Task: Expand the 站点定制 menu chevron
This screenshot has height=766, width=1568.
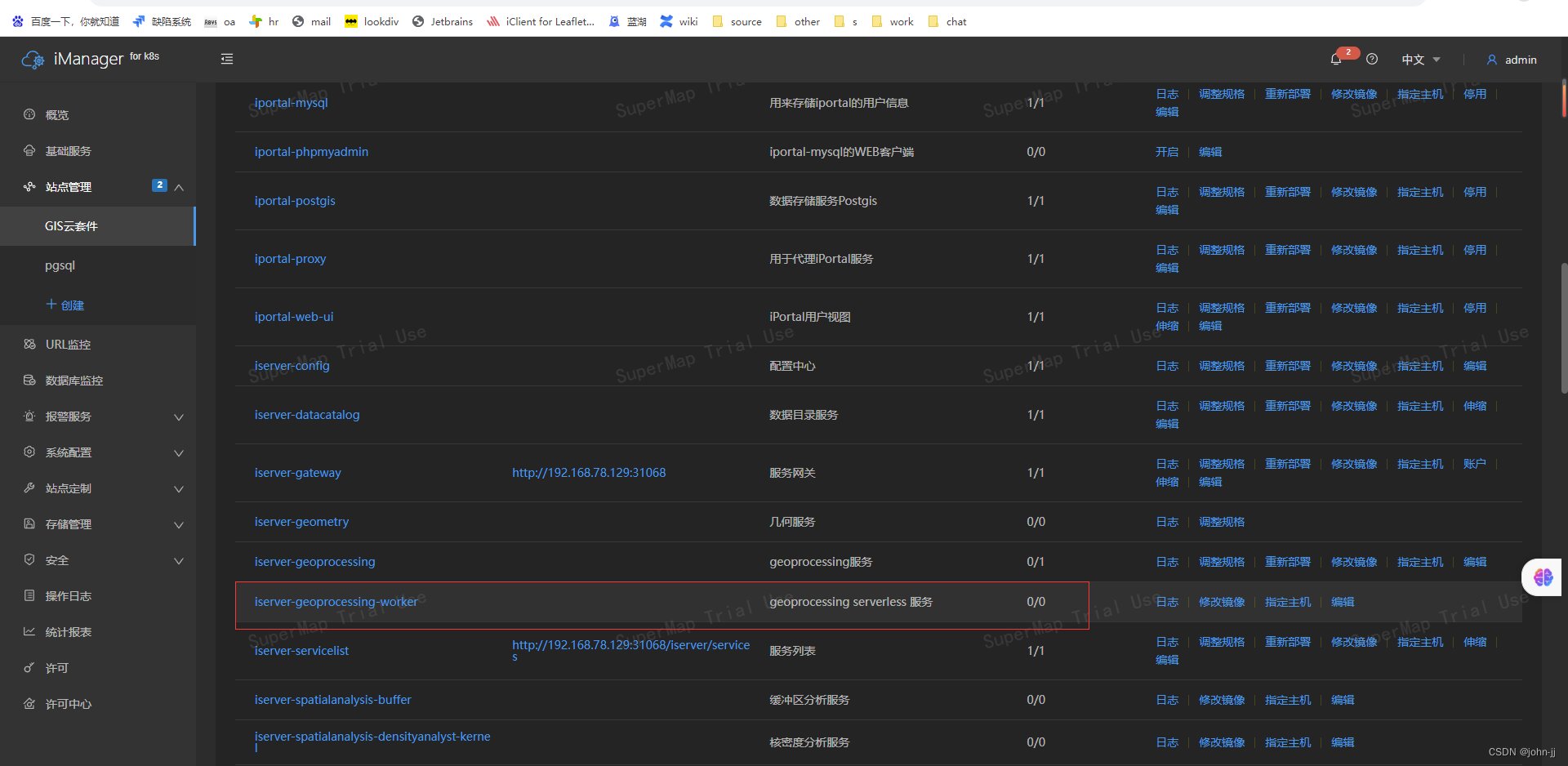Action: pos(179,488)
